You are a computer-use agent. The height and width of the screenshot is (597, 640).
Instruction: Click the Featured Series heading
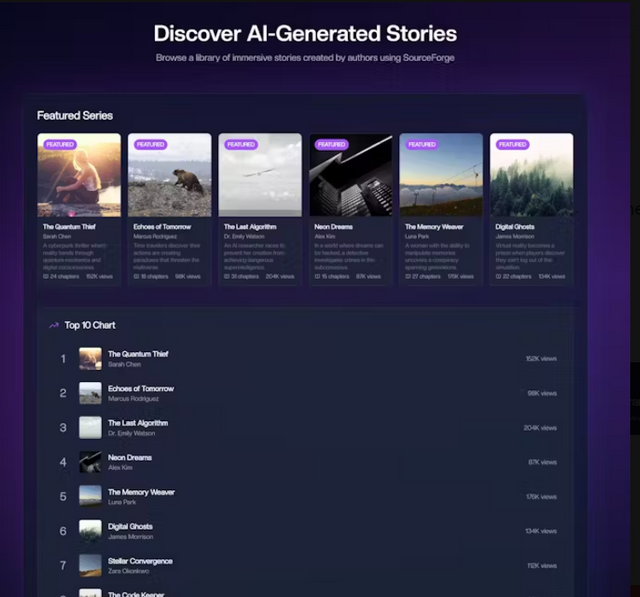coord(75,116)
